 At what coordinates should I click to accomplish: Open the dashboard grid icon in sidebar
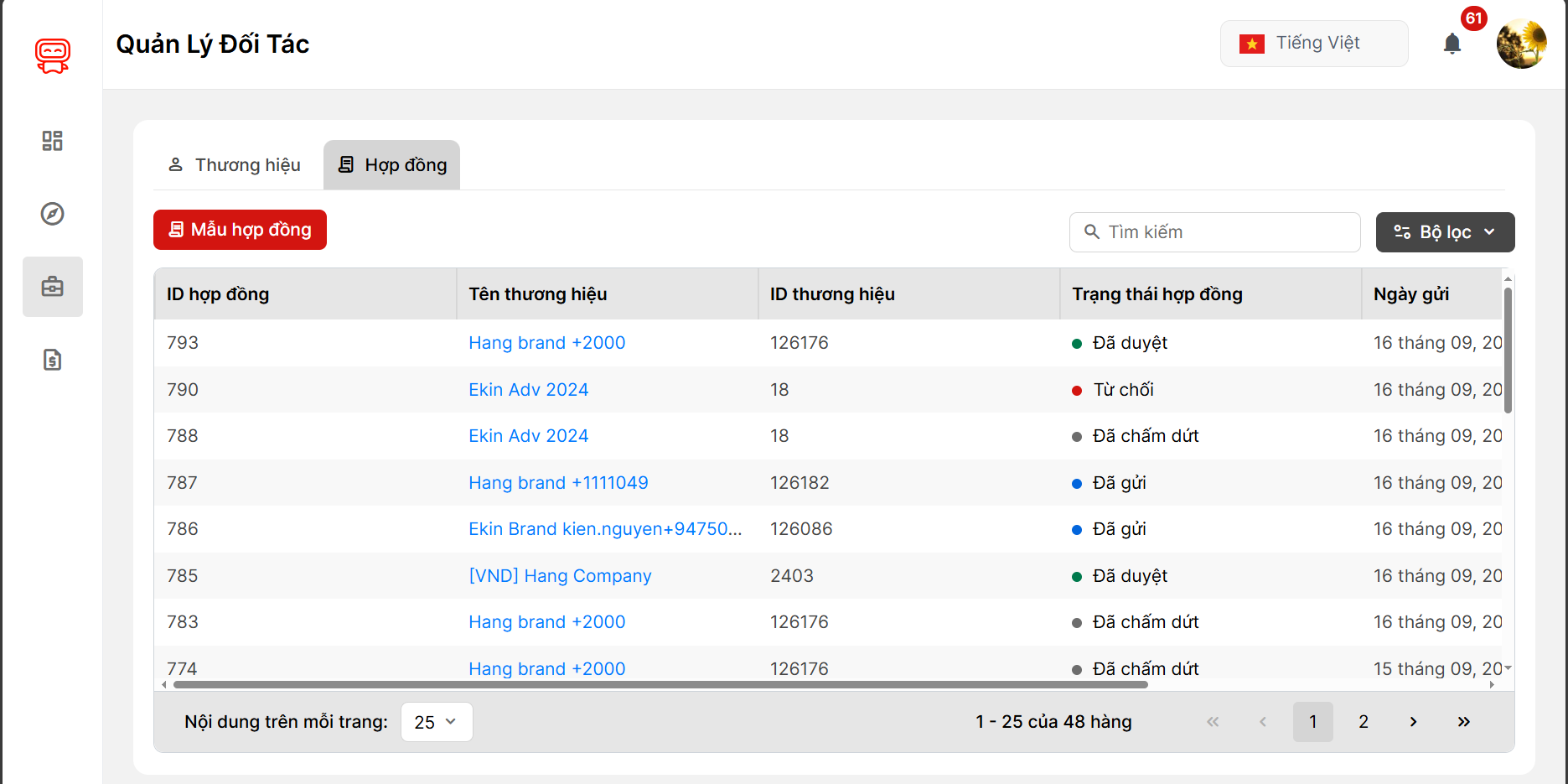point(52,141)
